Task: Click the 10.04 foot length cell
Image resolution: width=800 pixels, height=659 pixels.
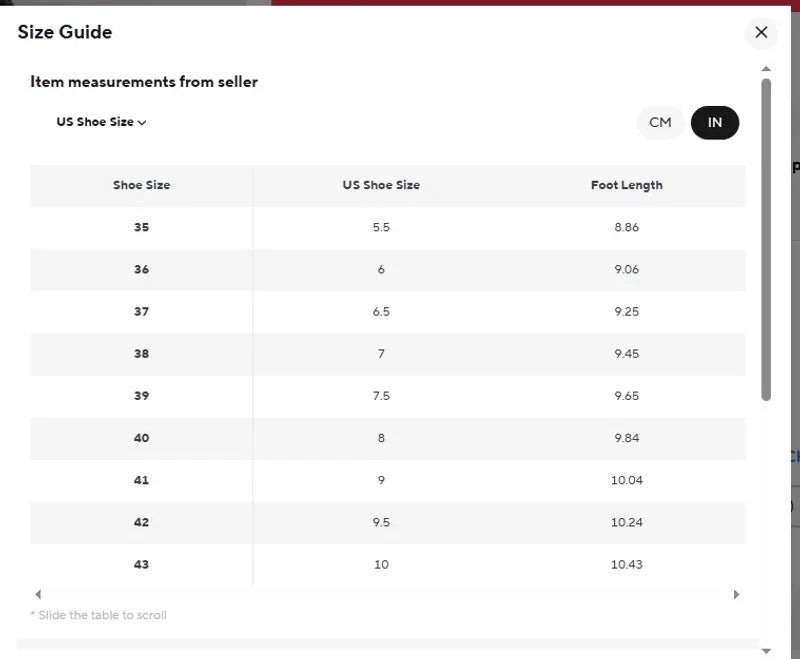Action: 627,480
